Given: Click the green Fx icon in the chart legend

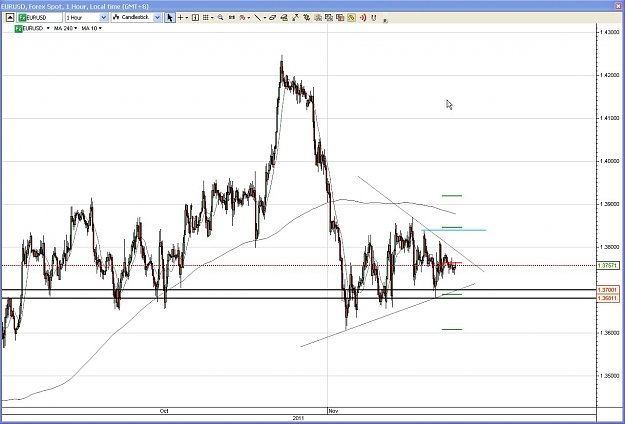Looking at the screenshot, I should [x=18, y=28].
